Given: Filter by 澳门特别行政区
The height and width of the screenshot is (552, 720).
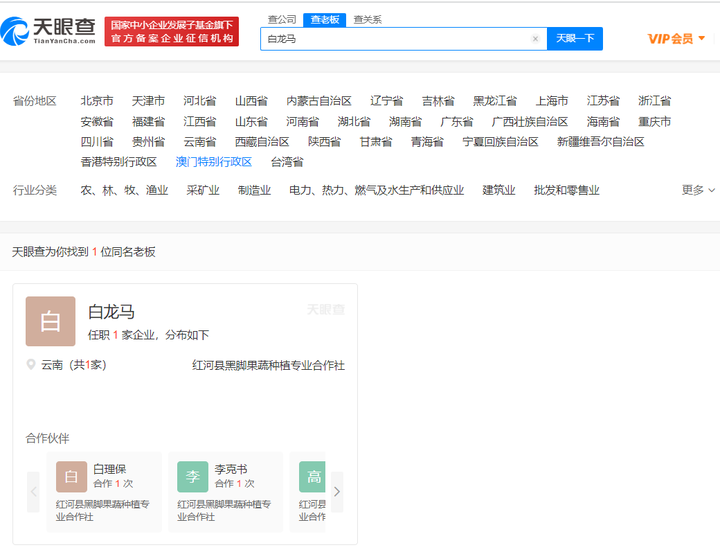Looking at the screenshot, I should [214, 162].
